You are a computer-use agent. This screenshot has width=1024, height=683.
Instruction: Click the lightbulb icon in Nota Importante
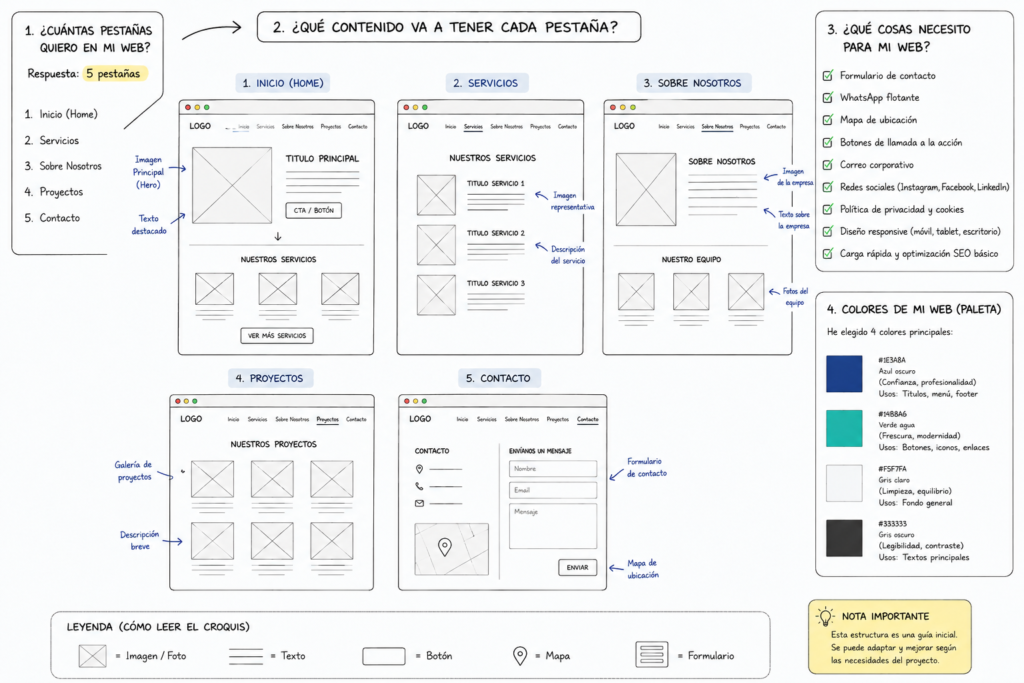[x=825, y=616]
